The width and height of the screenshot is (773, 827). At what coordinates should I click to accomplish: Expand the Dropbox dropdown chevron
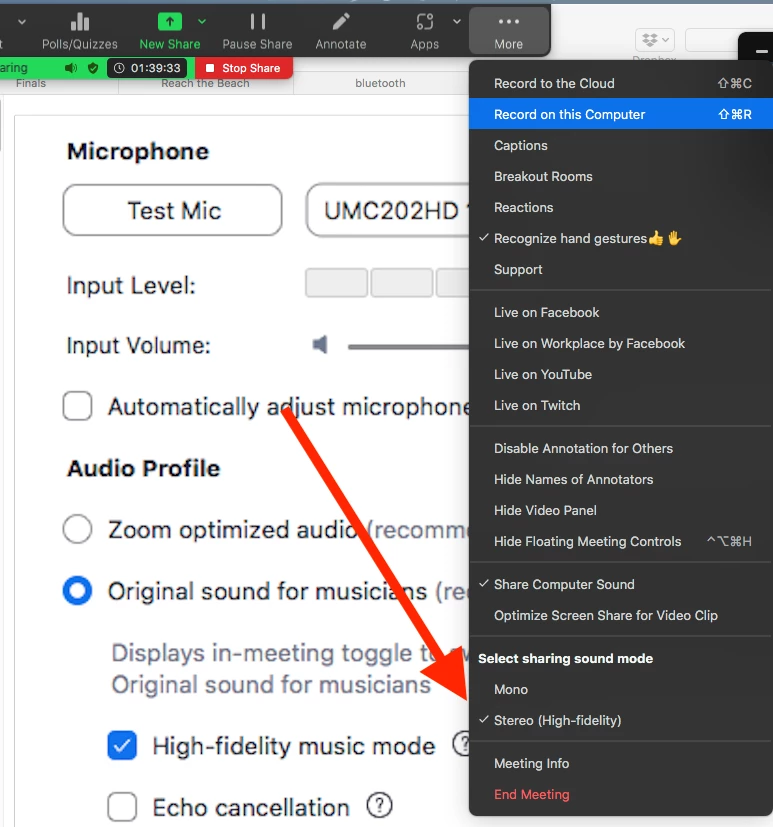click(665, 40)
